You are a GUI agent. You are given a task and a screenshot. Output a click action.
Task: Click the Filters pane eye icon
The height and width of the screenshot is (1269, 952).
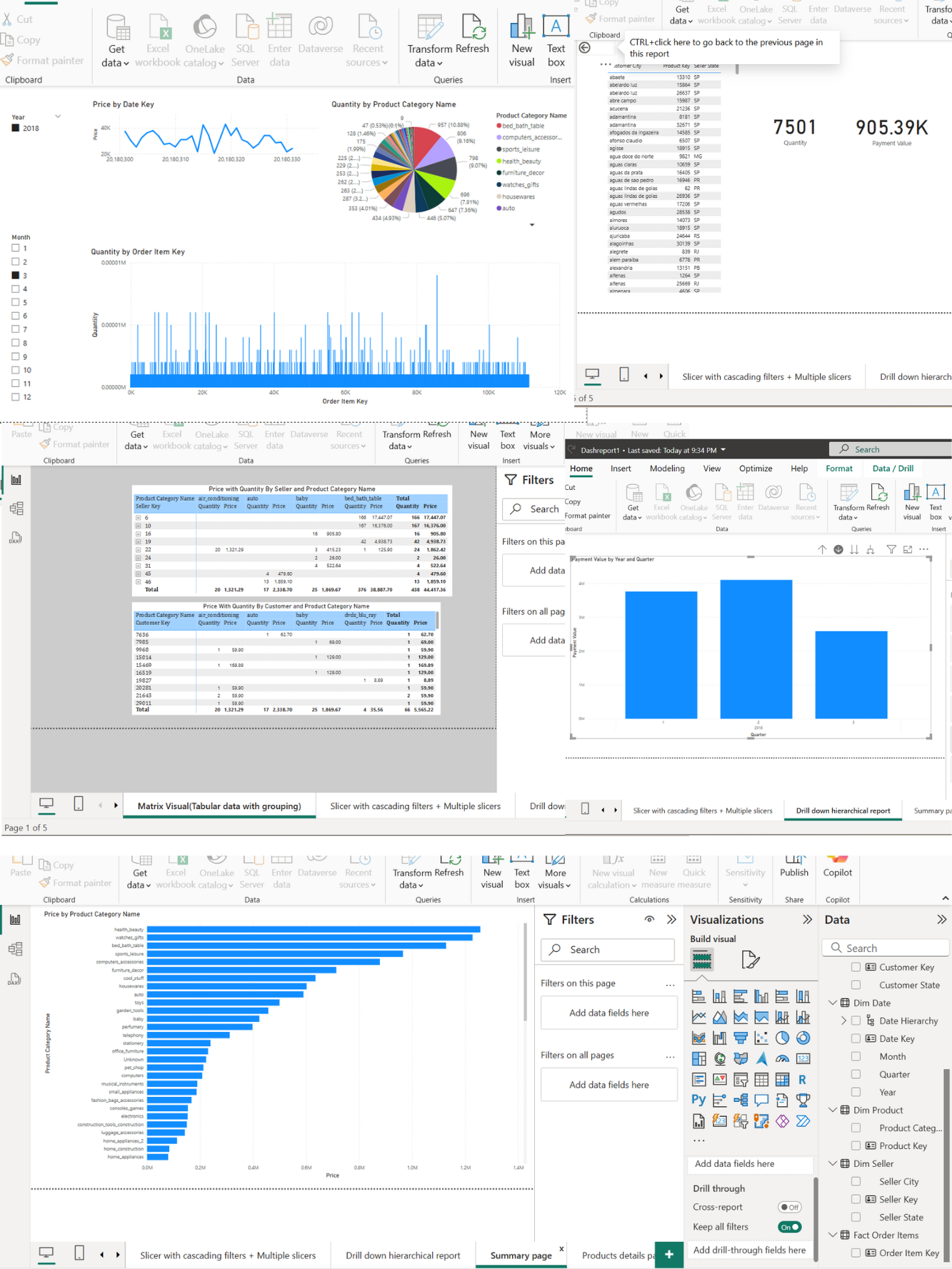[649, 920]
